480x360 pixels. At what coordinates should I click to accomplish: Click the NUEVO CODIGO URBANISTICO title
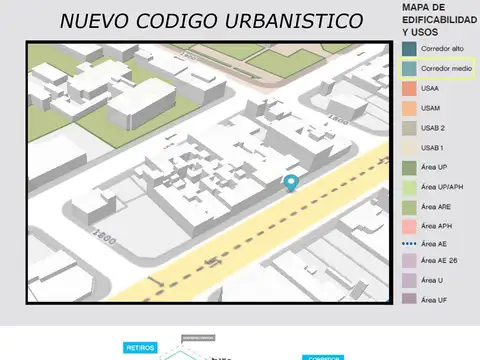pyautogui.click(x=211, y=21)
